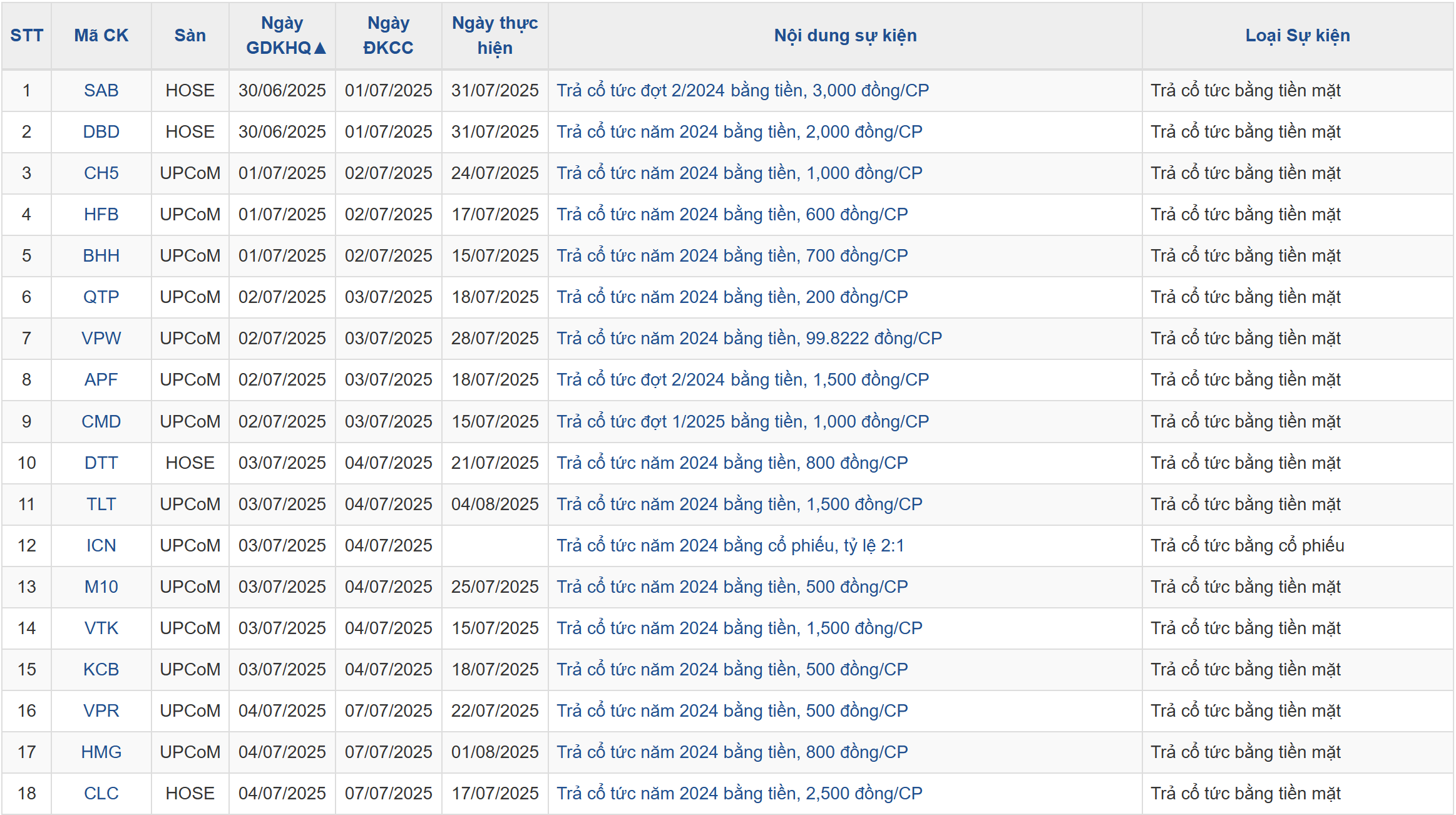1456x815 pixels.
Task: Open CLC event 2,500 đồng/CP link
Action: (739, 794)
